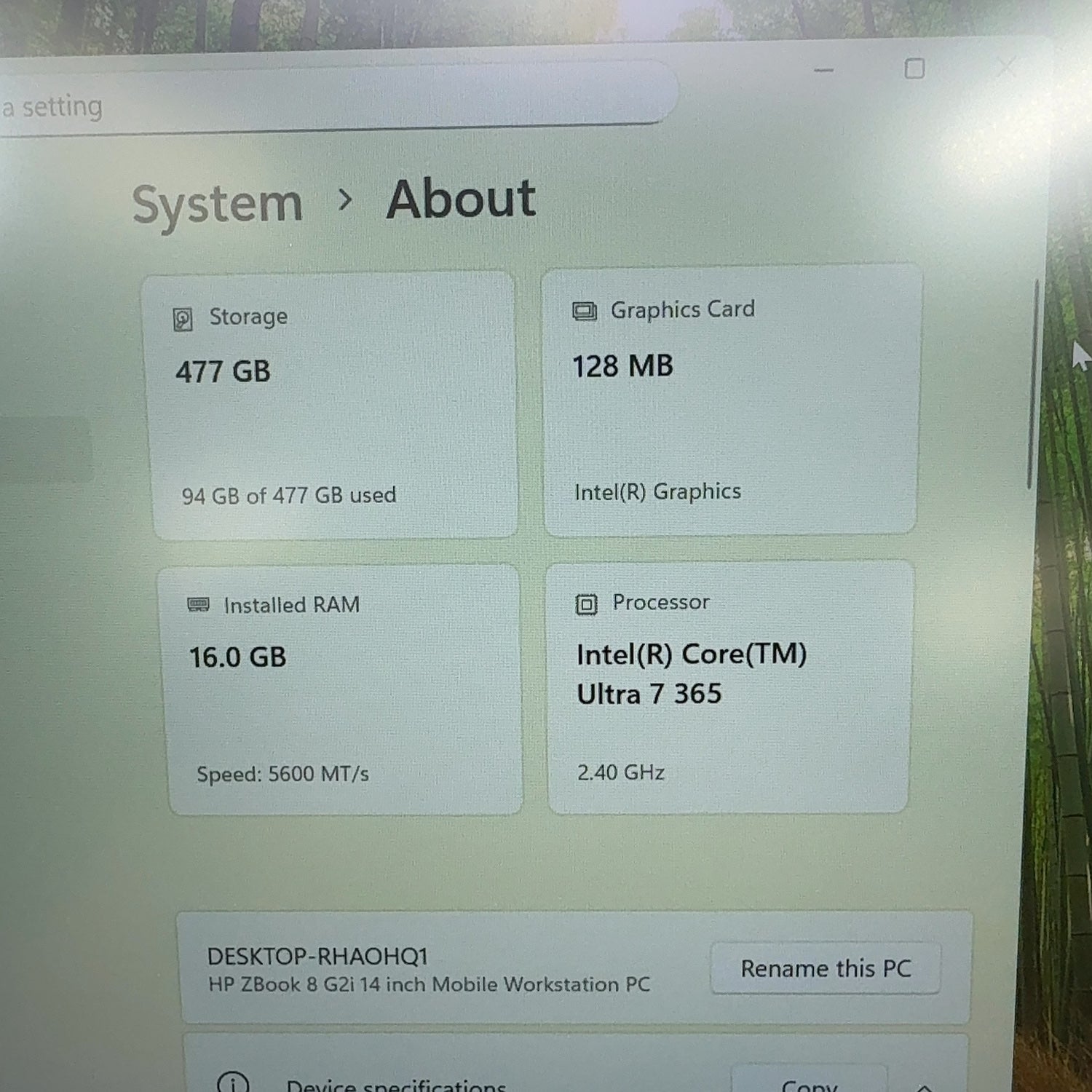Open the Graphics Card 128 MB card
The height and width of the screenshot is (1092, 1092).
pos(732,400)
